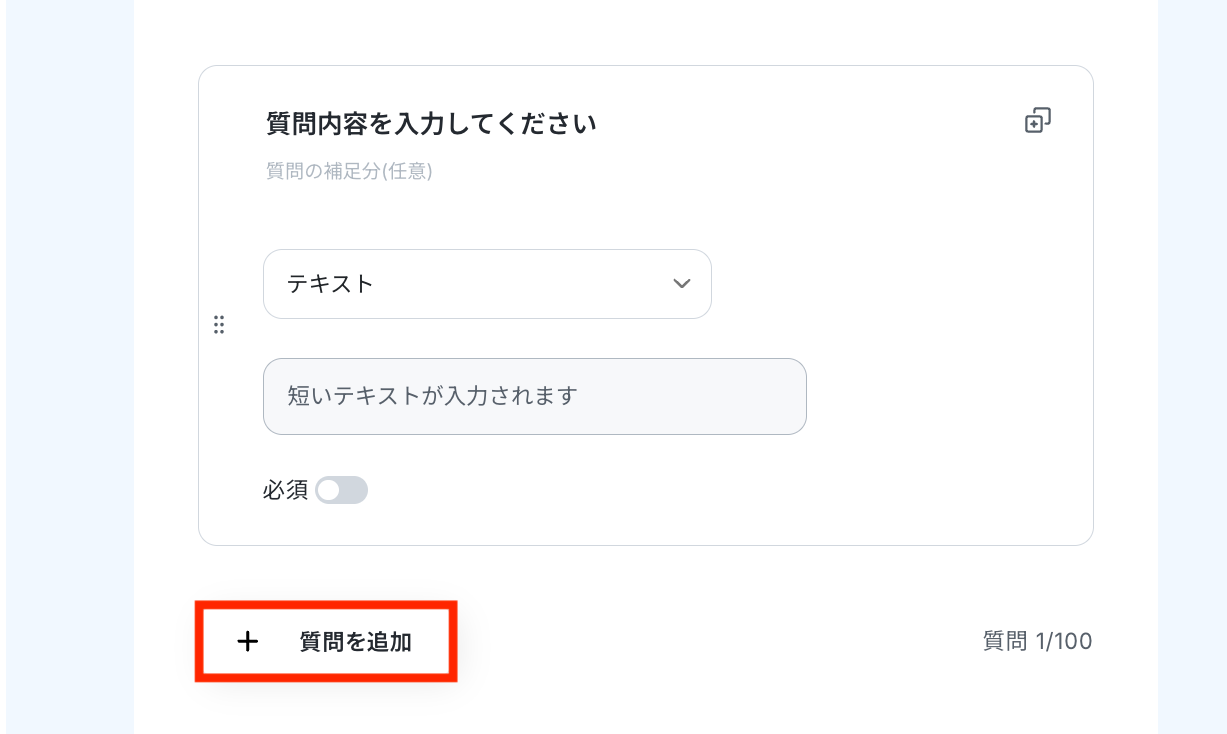Viewport: 1227px width, 734px height.
Task: Click the テキスト label inside the combo box
Action: point(330,284)
